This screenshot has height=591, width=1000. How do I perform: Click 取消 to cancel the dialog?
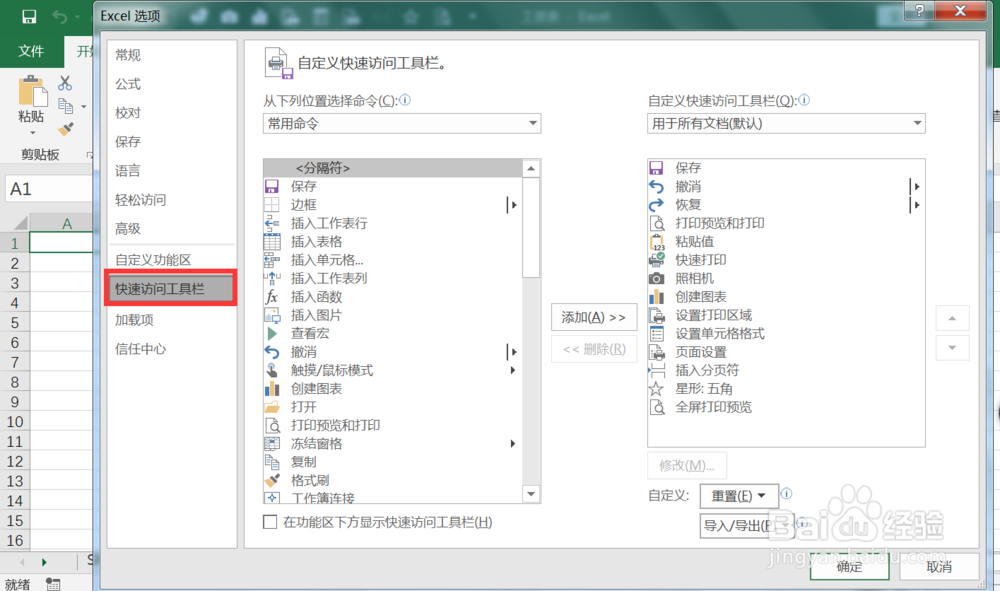939,566
